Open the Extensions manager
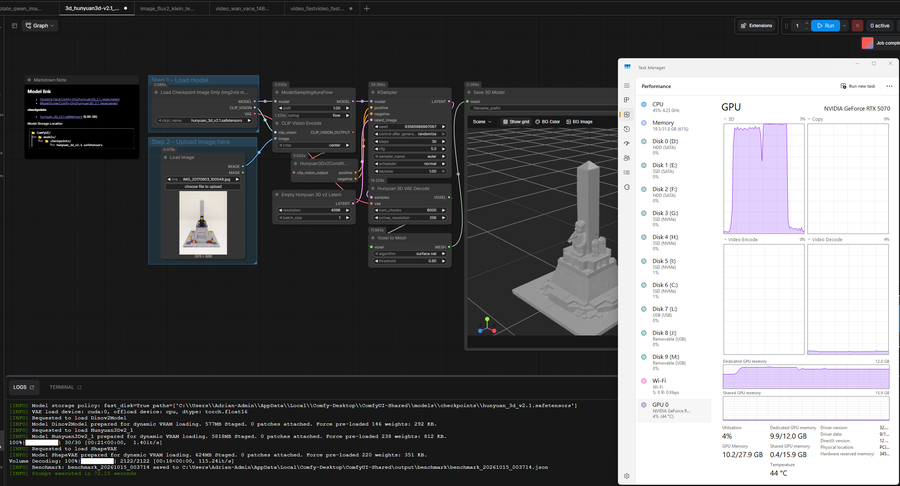The image size is (900, 486). pyautogui.click(x=757, y=26)
